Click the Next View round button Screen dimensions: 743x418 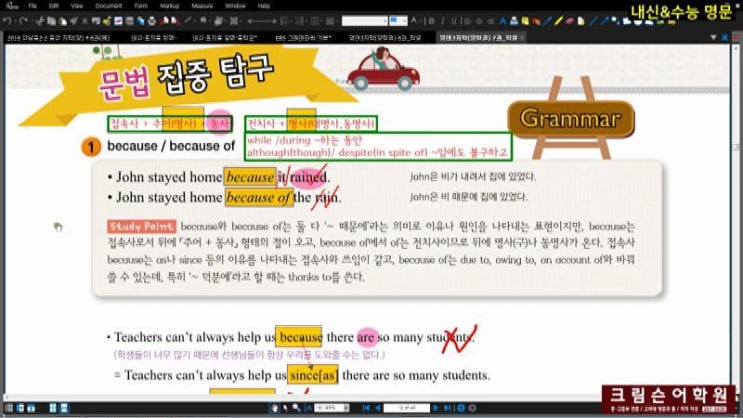tap(472, 408)
